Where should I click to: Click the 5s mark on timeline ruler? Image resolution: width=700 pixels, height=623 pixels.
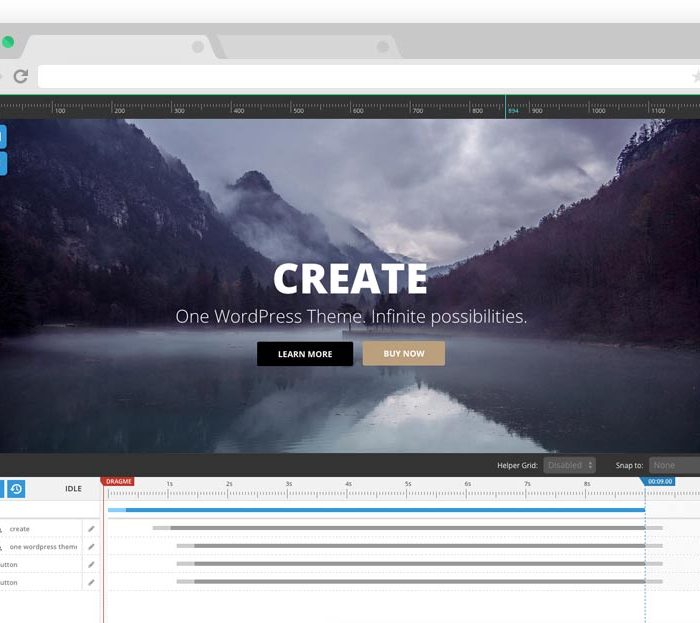(x=408, y=484)
